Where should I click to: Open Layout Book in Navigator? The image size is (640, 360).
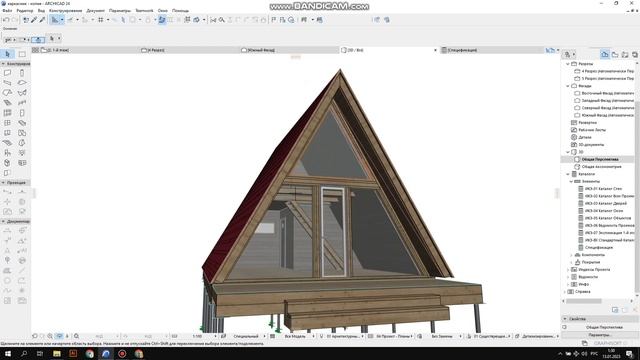click(x=625, y=54)
